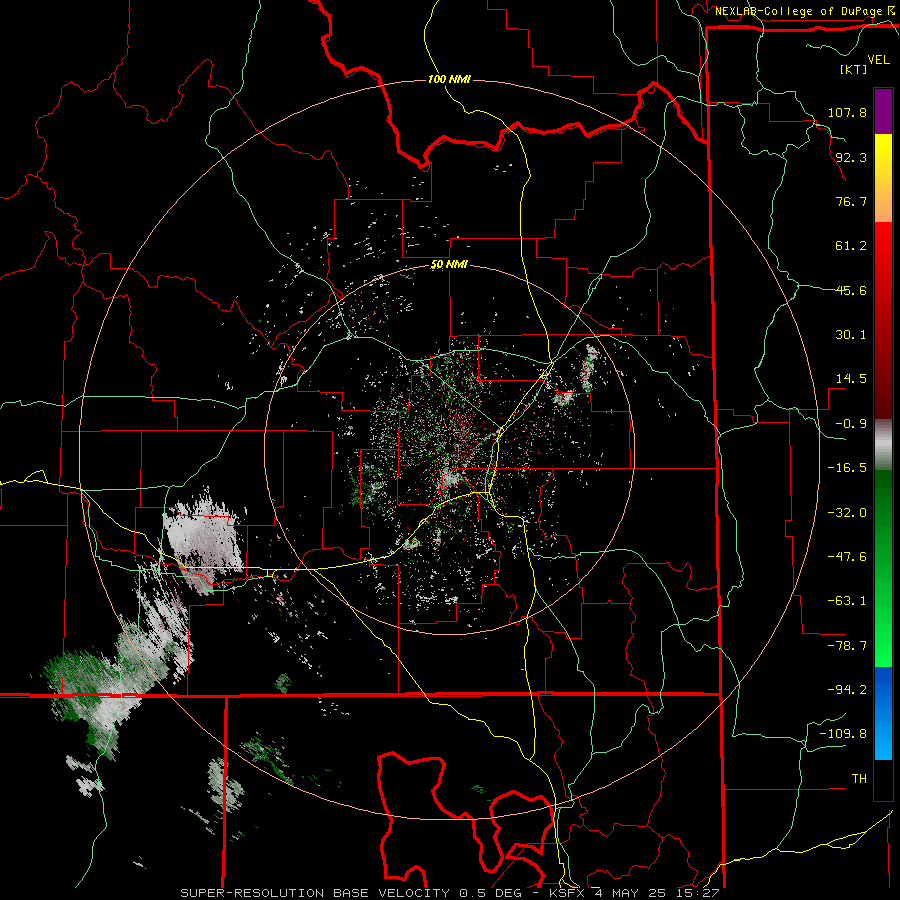The height and width of the screenshot is (900, 900).
Task: Click the 45.6 velocity scale value
Action: [851, 290]
